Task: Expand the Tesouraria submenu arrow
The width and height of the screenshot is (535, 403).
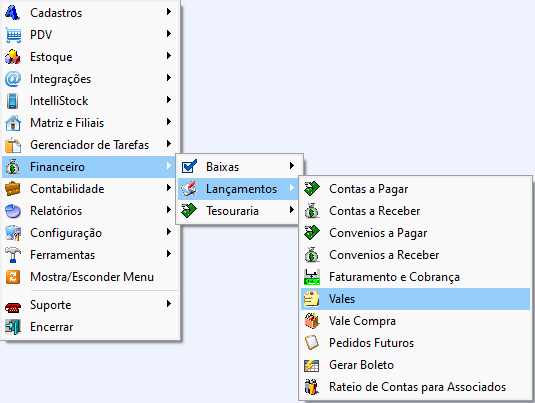Action: [x=291, y=210]
